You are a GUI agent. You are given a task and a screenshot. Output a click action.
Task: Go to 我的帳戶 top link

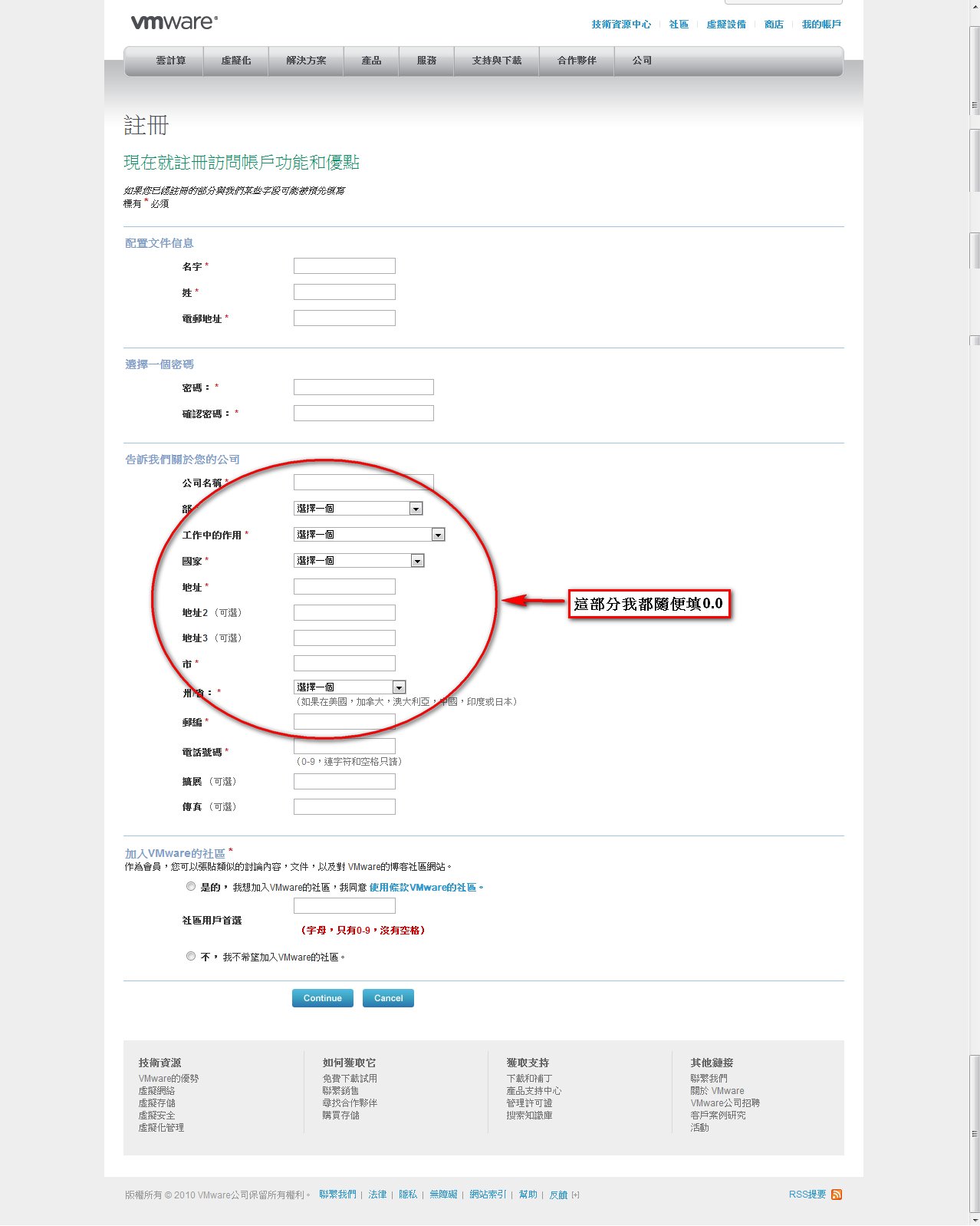pos(821,25)
